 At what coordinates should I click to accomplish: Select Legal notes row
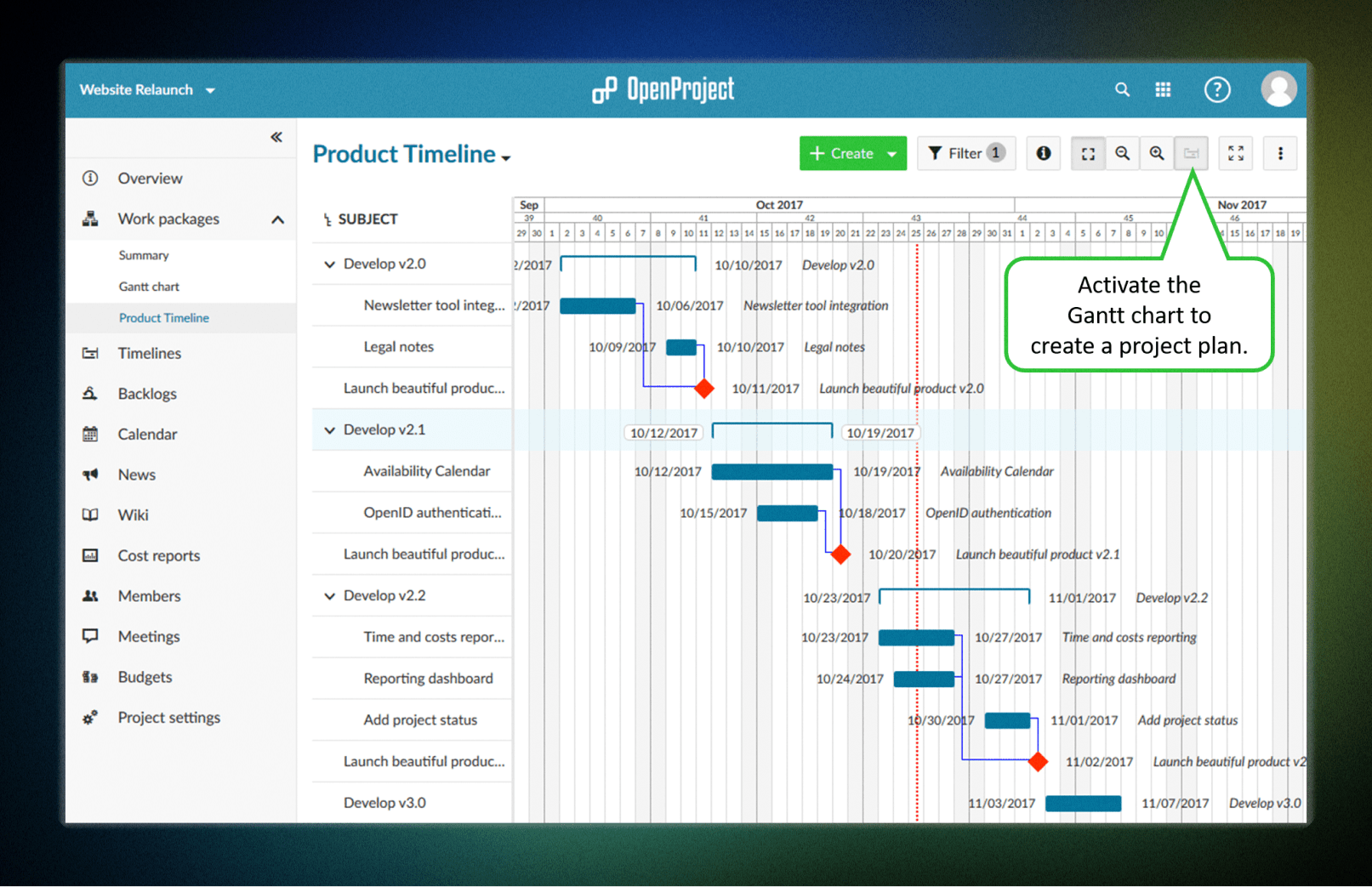click(x=413, y=347)
